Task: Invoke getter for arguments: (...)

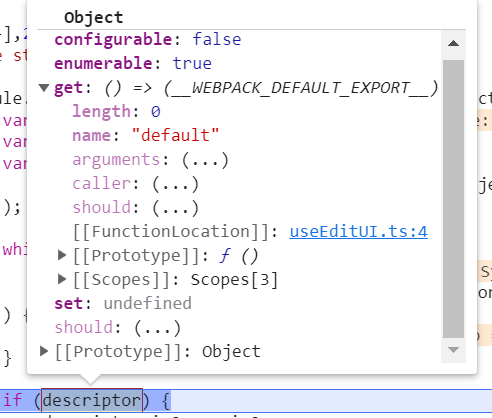Action: pos(205,160)
